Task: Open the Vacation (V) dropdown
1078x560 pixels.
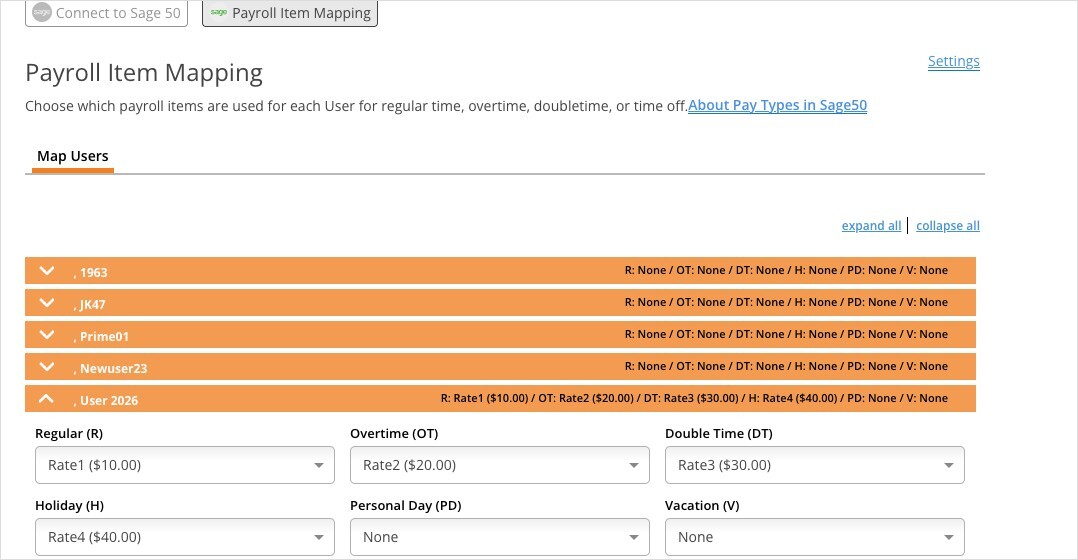Action: point(815,537)
